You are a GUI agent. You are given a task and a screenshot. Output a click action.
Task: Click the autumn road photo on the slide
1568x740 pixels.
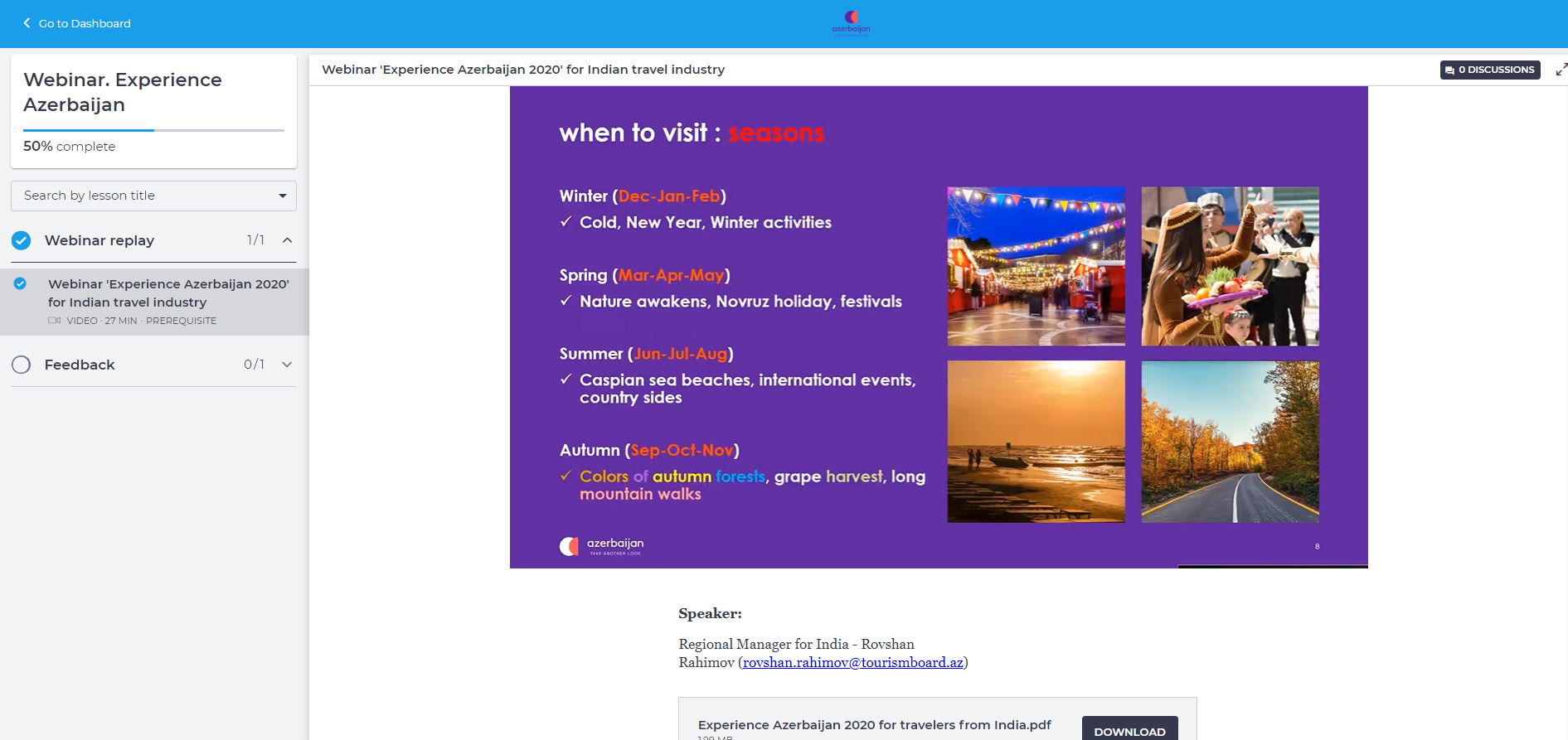point(1230,441)
